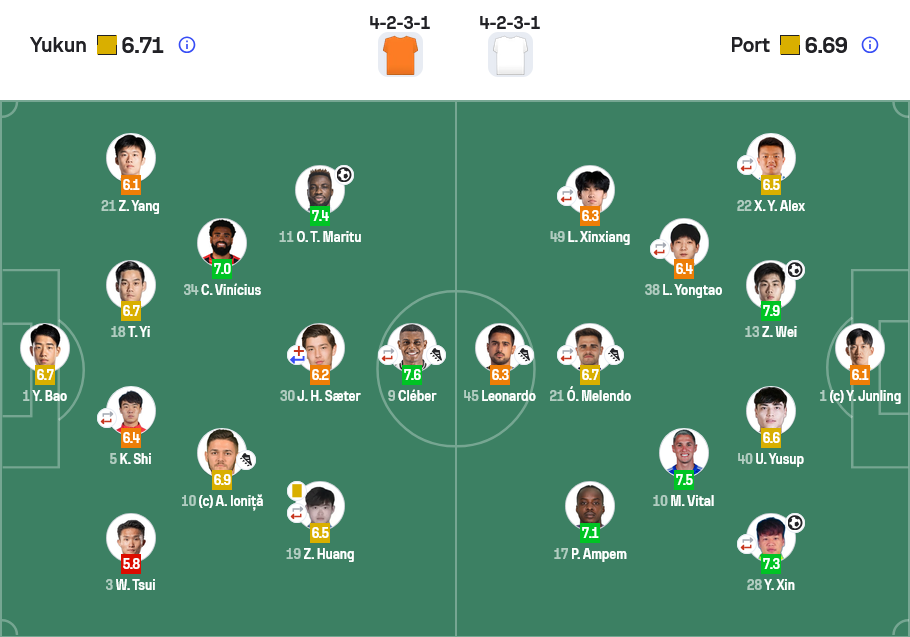
Task: Click the goal ball icon on Z. Wei
Action: click(795, 270)
